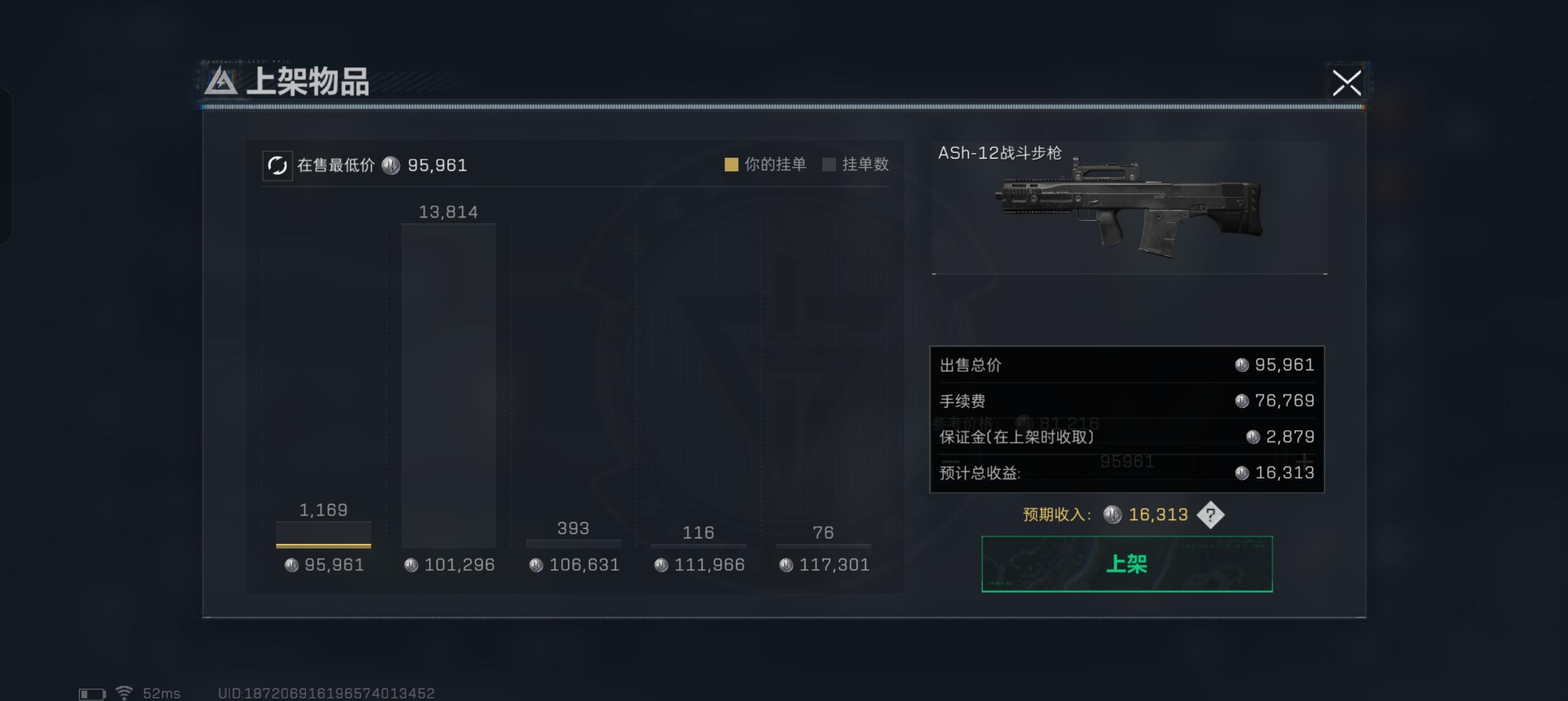Click the coin icon beside 预期收入
1568x701 pixels.
coord(1112,515)
